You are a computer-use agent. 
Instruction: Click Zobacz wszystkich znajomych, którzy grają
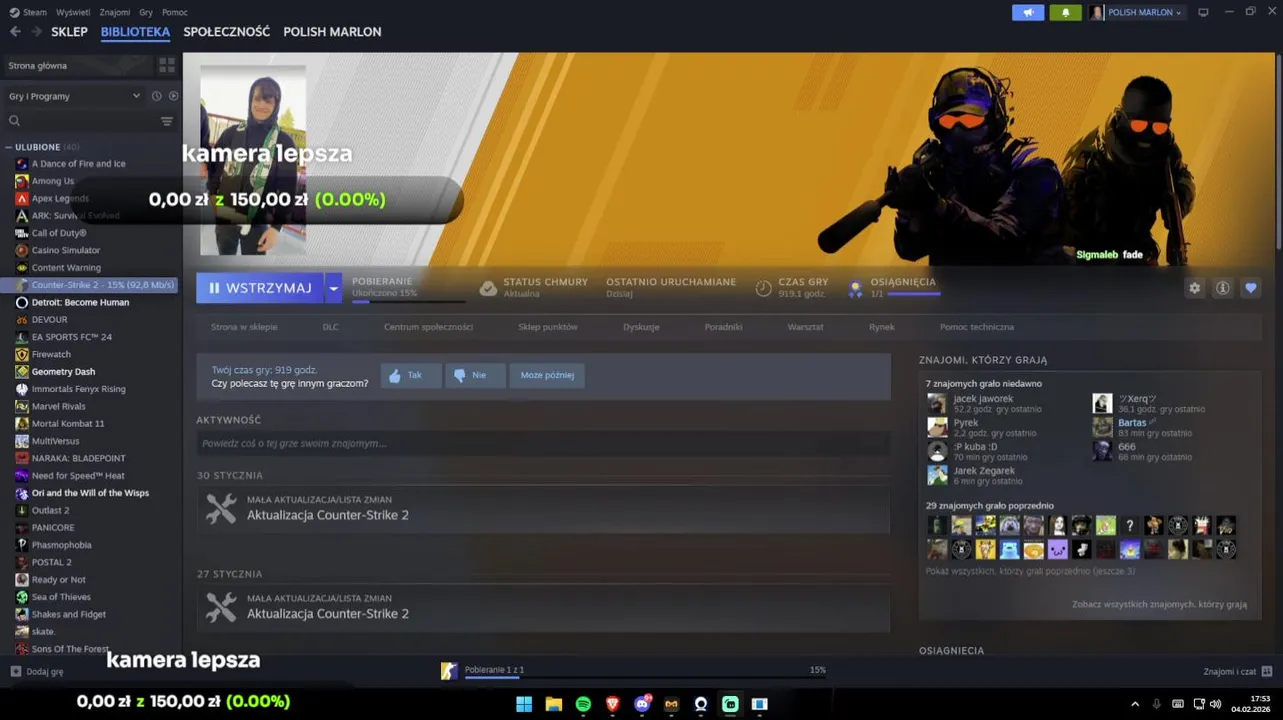tap(1159, 604)
